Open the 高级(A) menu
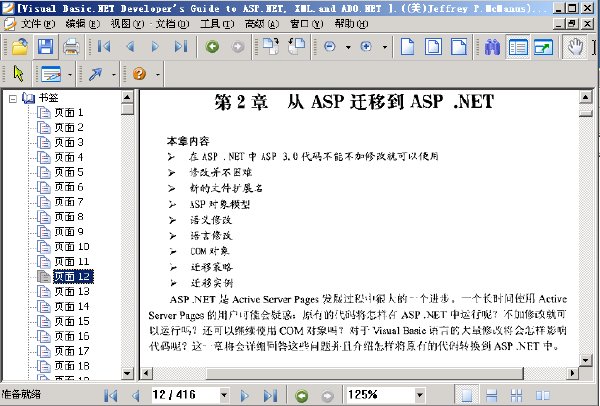This screenshot has width=600, height=406. [262, 24]
